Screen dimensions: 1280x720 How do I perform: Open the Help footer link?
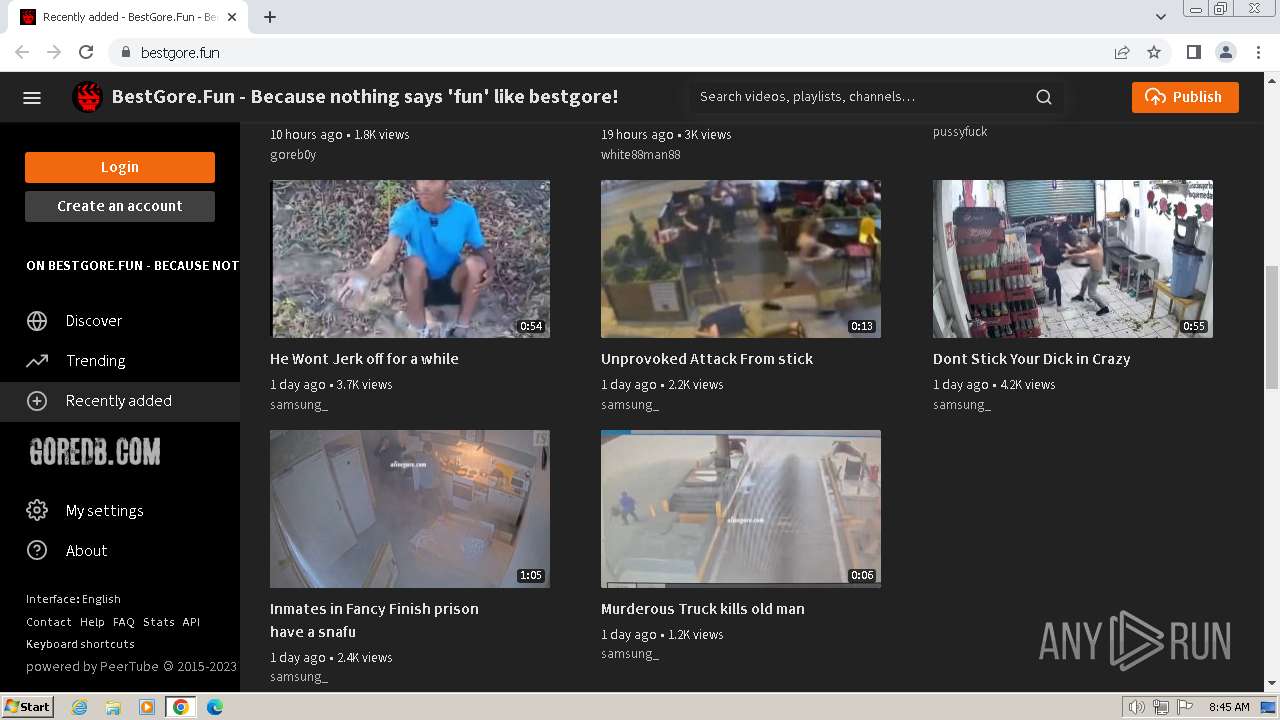[92, 622]
